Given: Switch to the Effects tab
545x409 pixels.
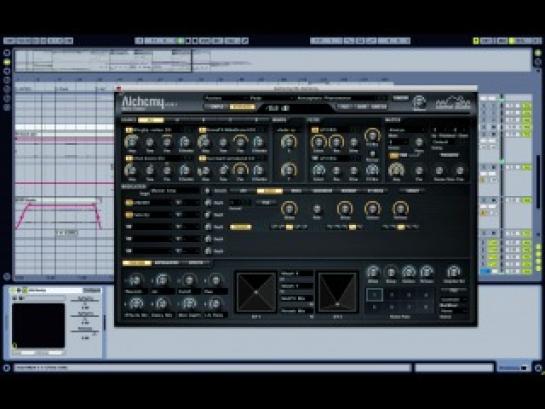Looking at the screenshot, I should click(196, 263).
